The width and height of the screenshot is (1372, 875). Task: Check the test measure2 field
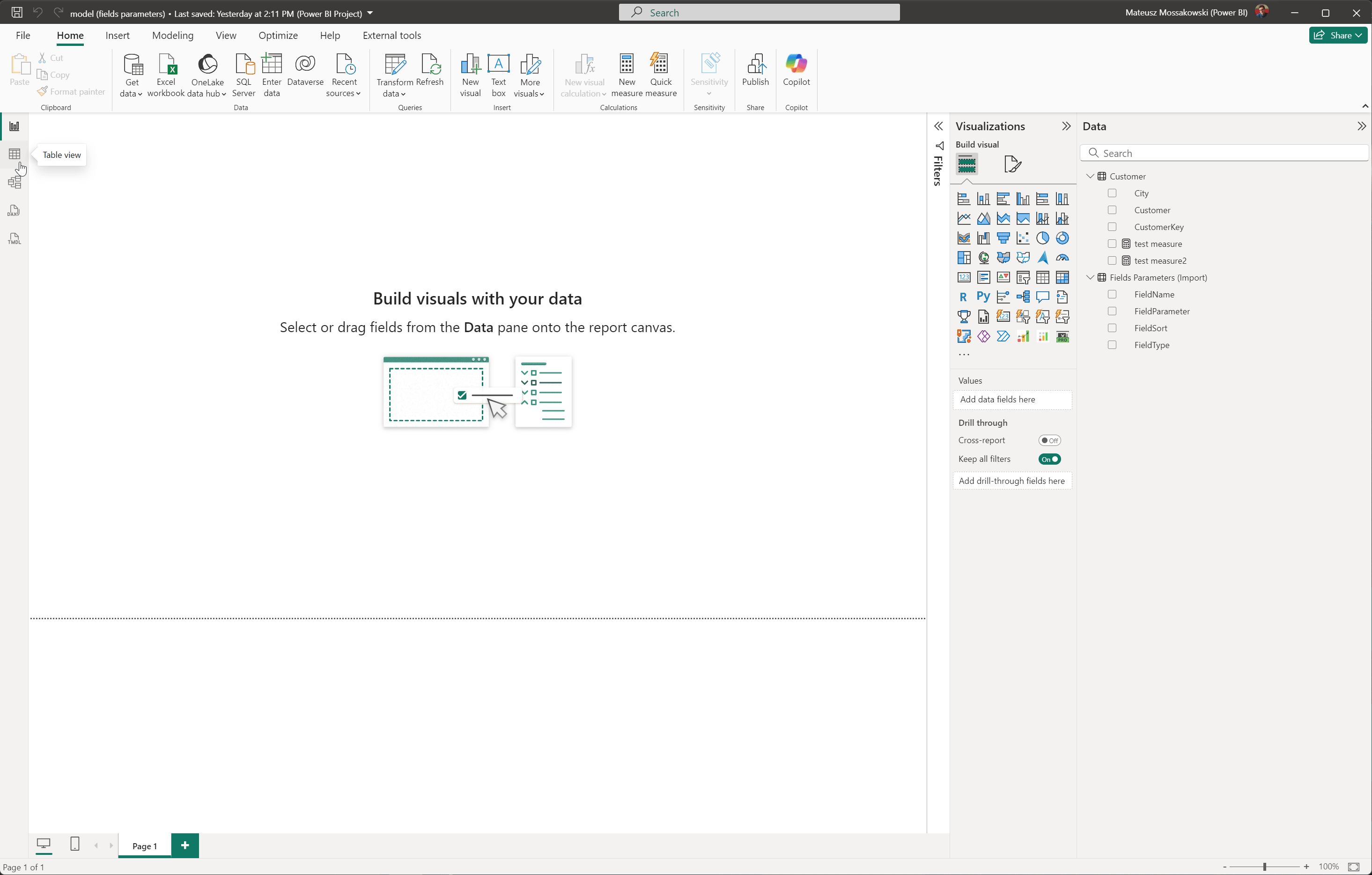click(x=1112, y=260)
